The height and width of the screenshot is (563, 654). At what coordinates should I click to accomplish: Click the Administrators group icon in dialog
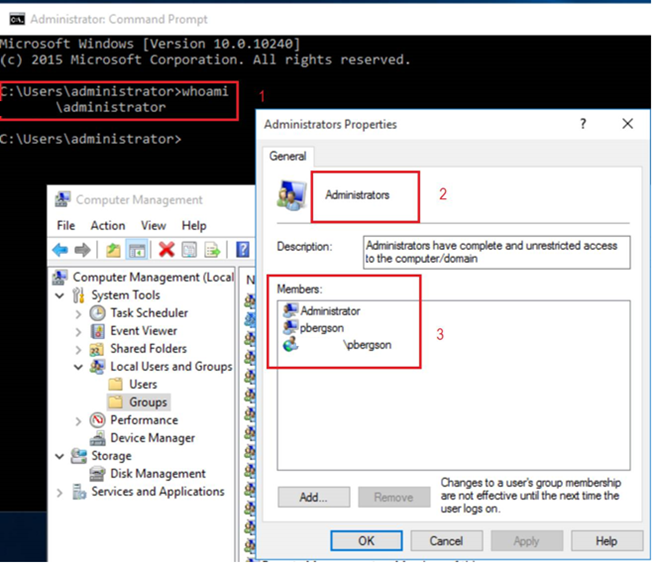pos(292,195)
